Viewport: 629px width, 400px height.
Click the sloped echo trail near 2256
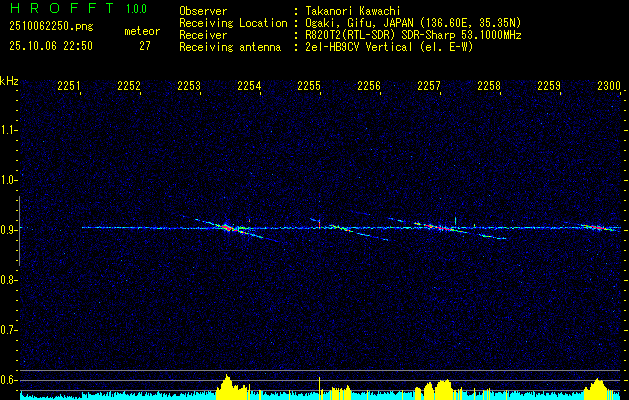pos(361,233)
